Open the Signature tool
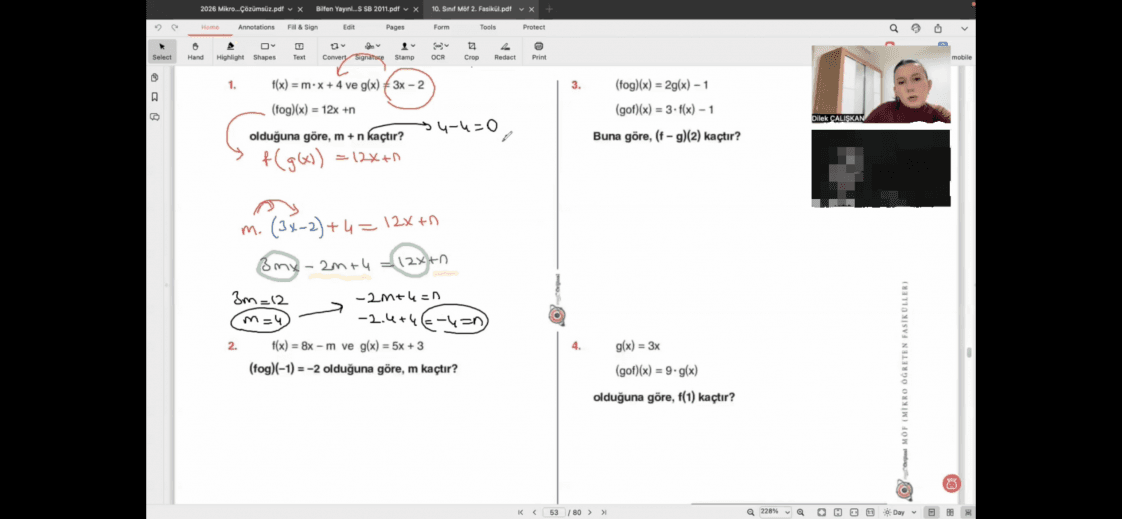This screenshot has height=519, width=1122. pos(369,51)
